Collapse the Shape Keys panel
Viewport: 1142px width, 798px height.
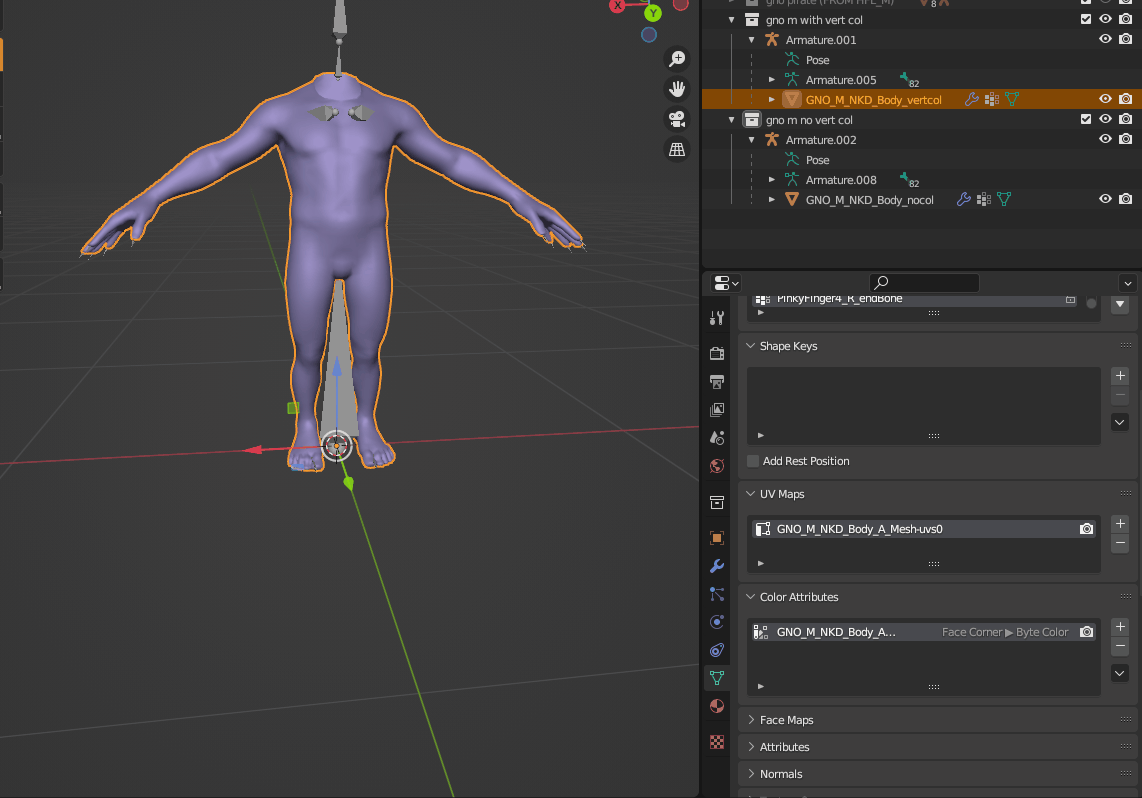[x=750, y=346]
